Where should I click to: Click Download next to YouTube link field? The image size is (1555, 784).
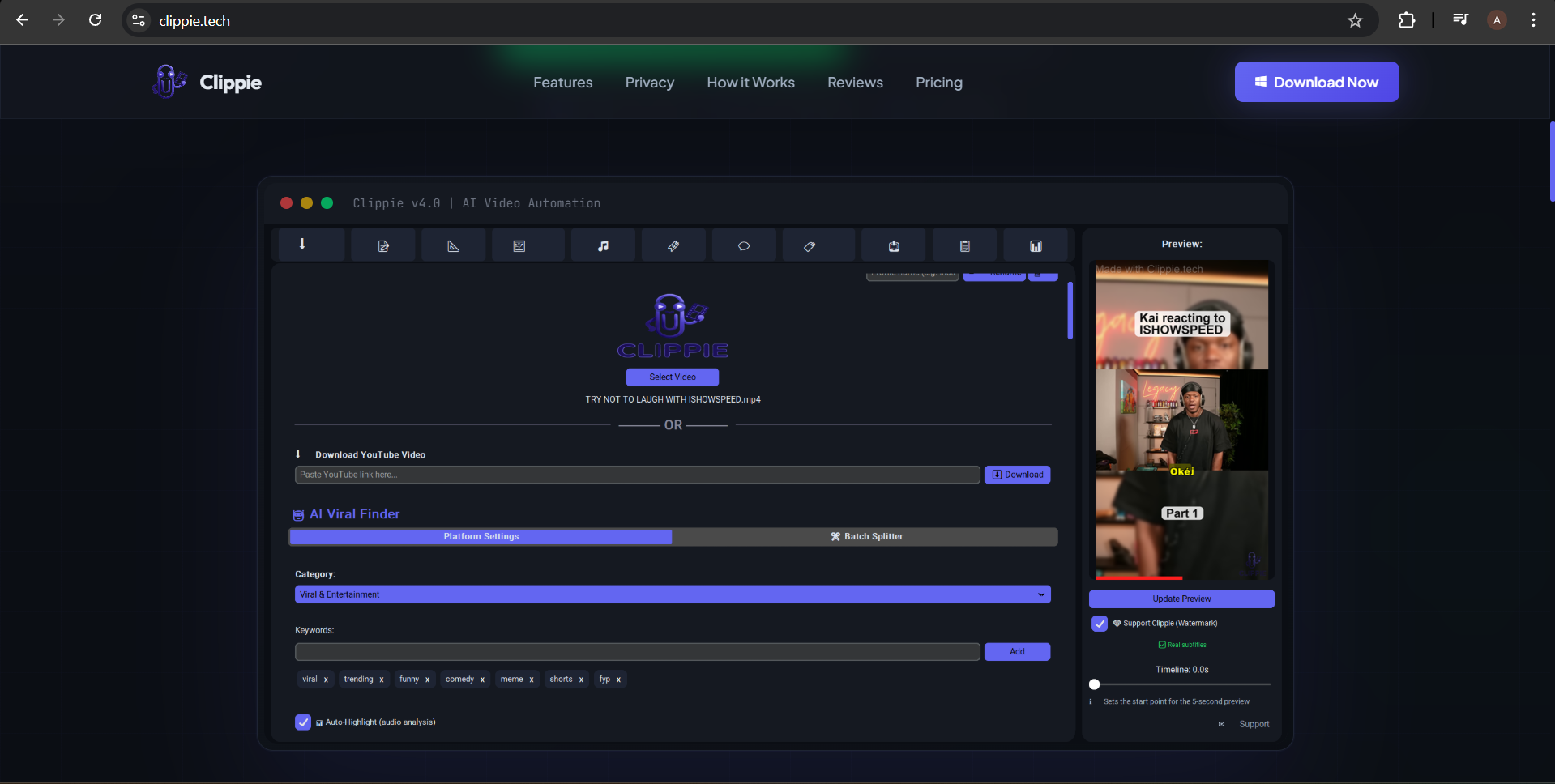point(1018,475)
